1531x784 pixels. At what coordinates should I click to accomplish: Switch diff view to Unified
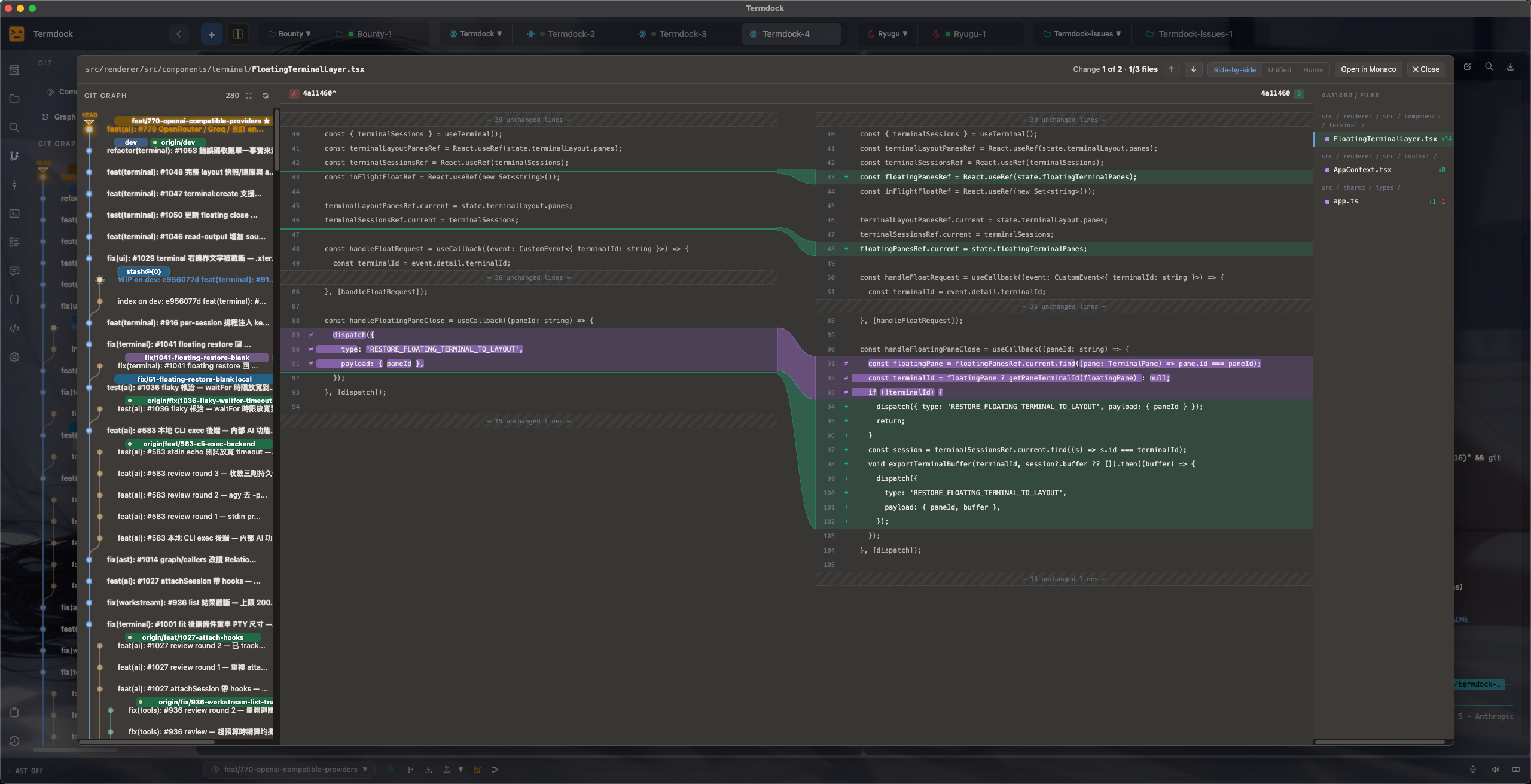pyautogui.click(x=1279, y=70)
